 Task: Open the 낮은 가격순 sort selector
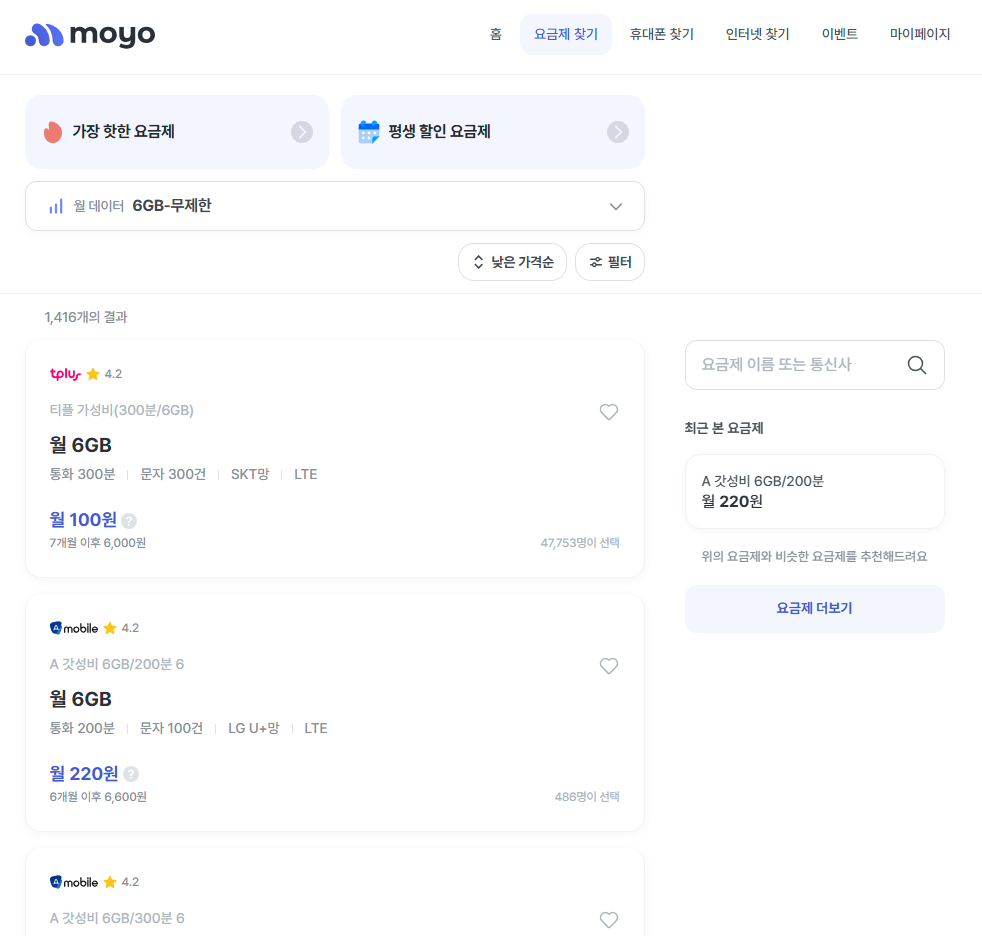tap(512, 262)
